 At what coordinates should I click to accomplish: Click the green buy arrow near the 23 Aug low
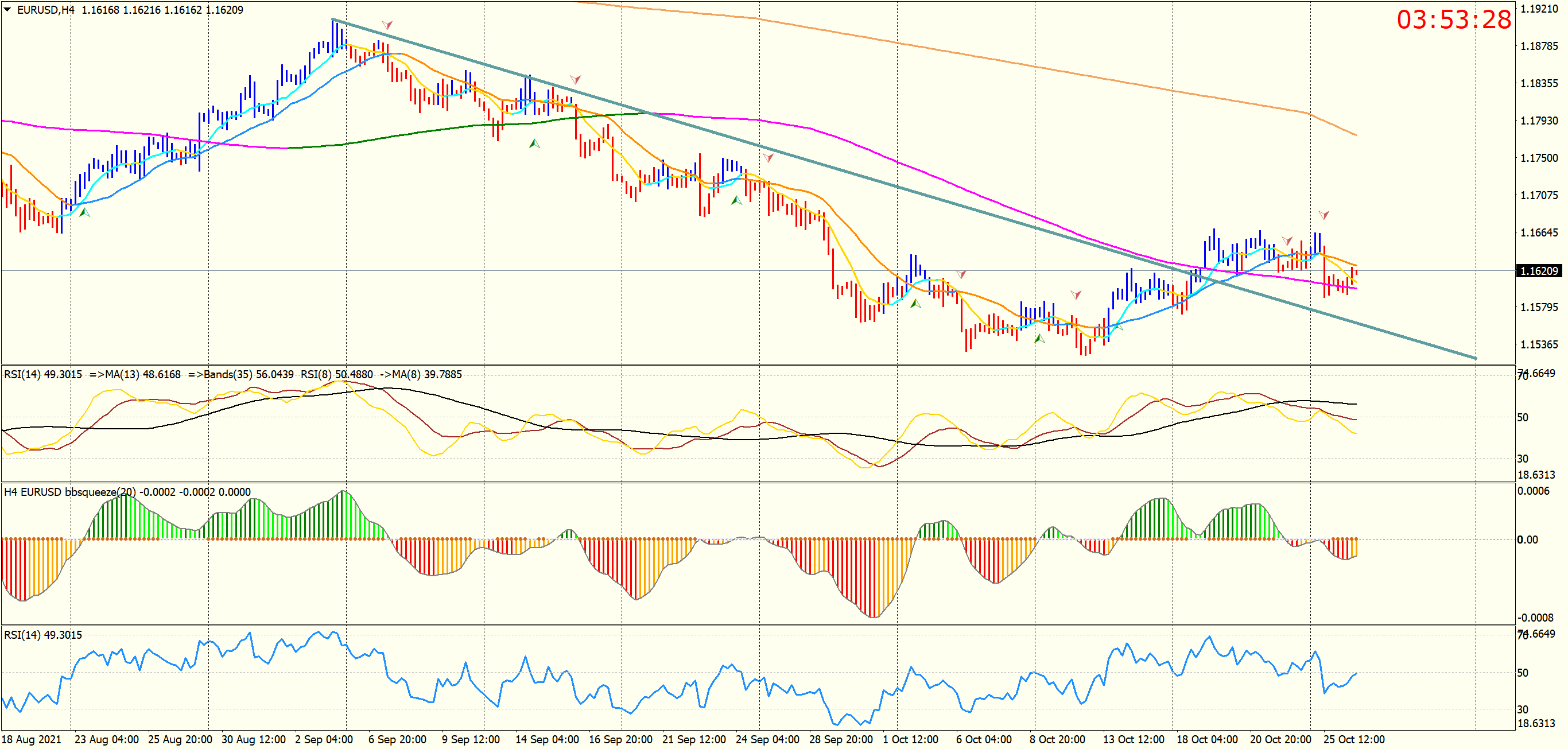pos(84,212)
